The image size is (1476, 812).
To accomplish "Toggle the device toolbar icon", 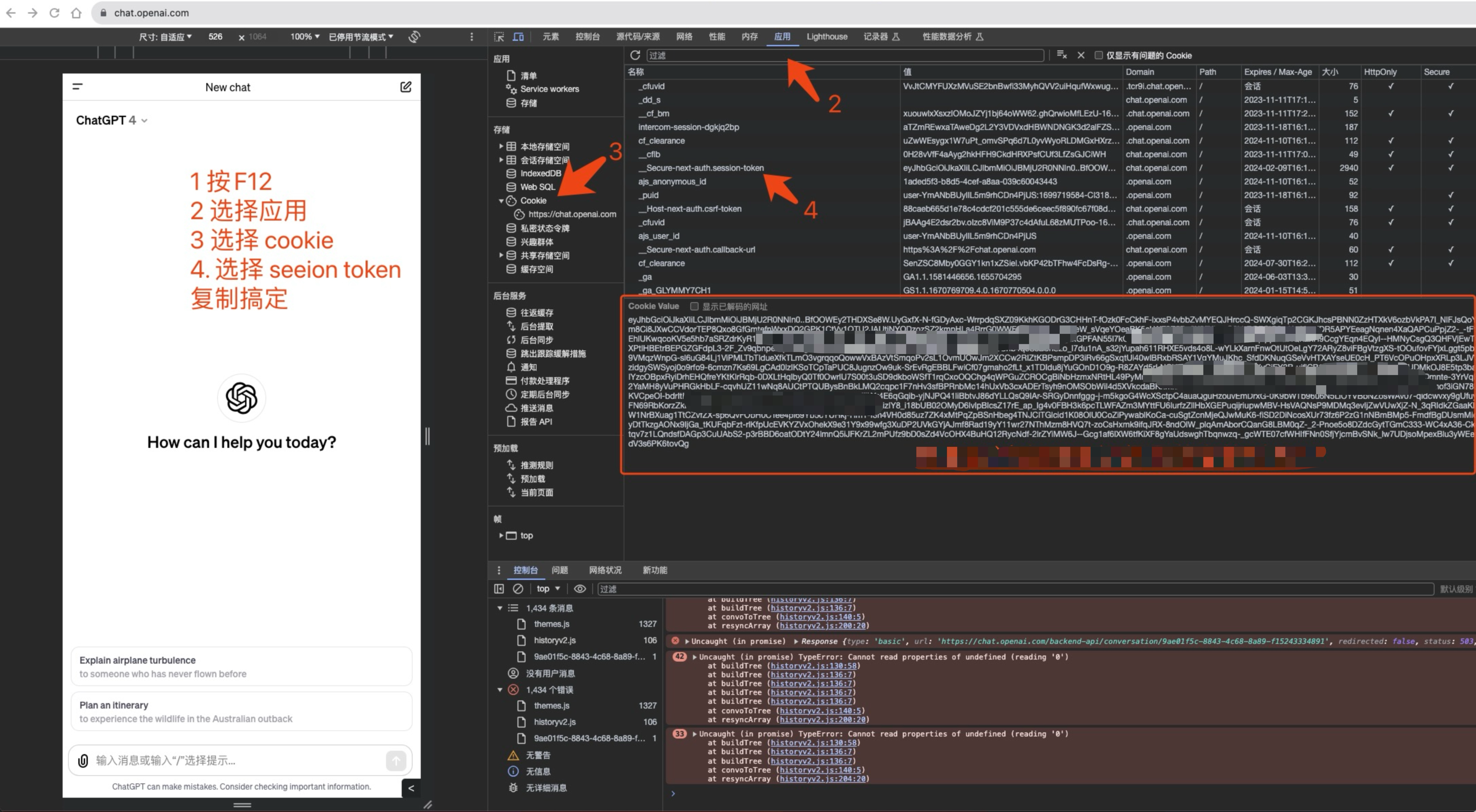I will (x=518, y=37).
